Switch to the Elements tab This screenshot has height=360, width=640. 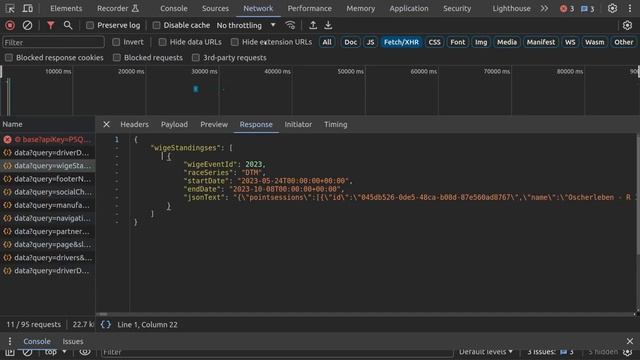(x=66, y=9)
